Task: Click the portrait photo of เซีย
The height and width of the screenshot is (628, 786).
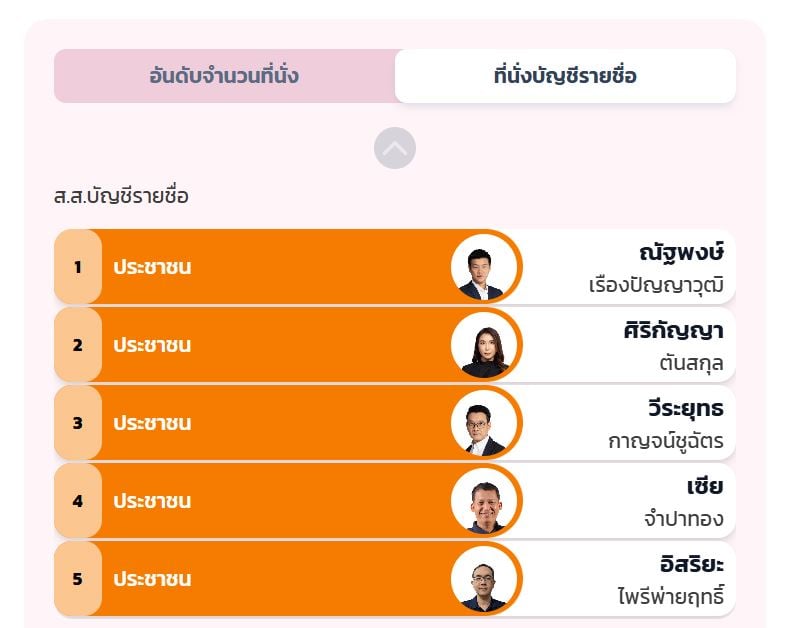Action: (484, 502)
